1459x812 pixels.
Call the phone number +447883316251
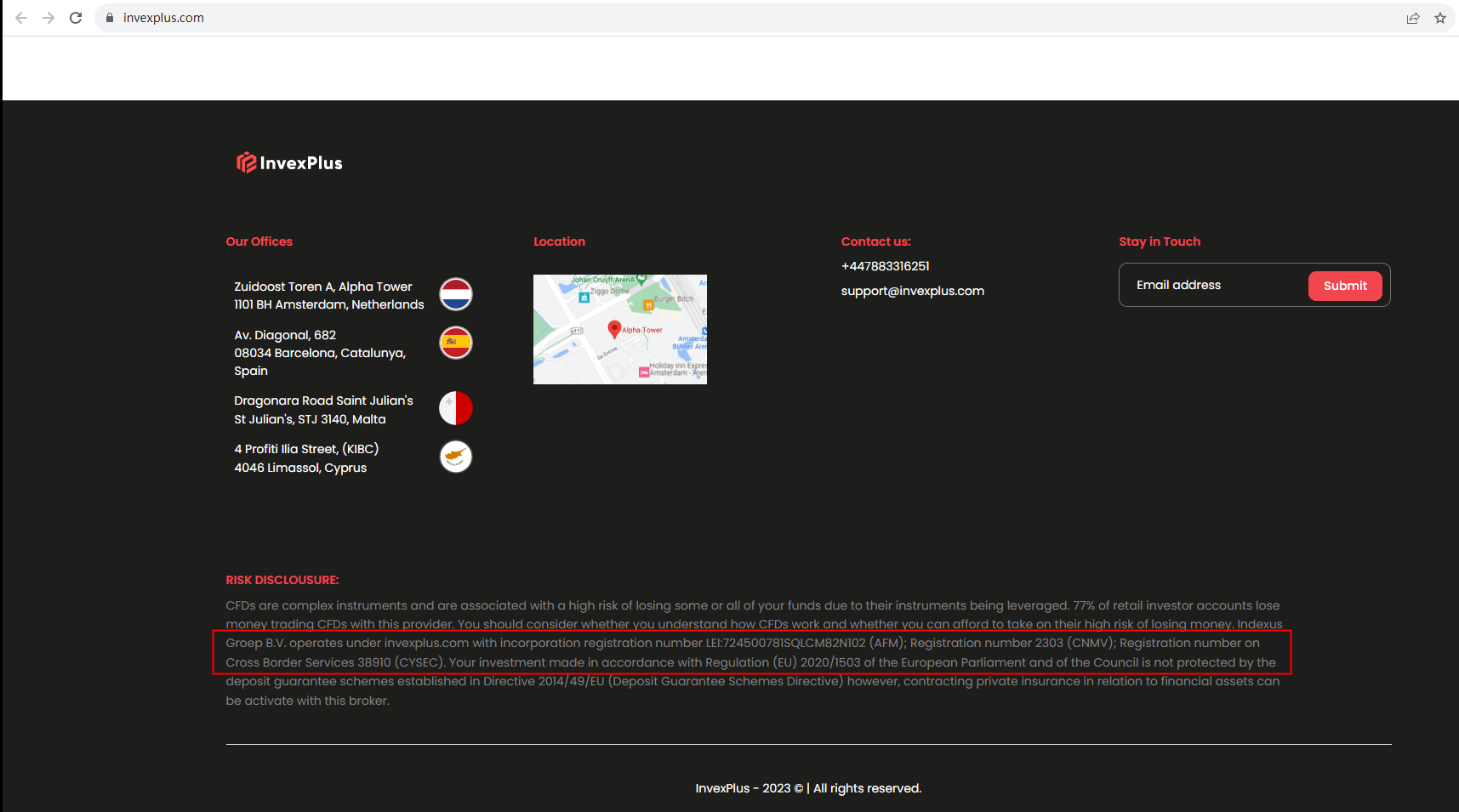tap(885, 266)
